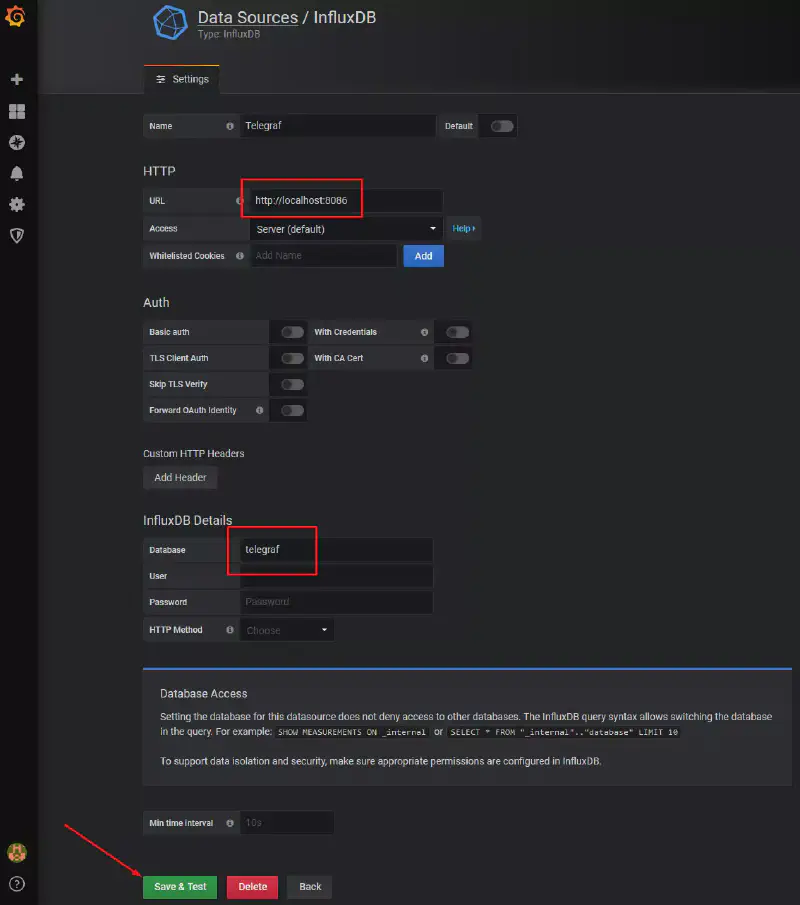Image resolution: width=800 pixels, height=905 pixels.
Task: Click the Password input field
Action: pos(336,602)
